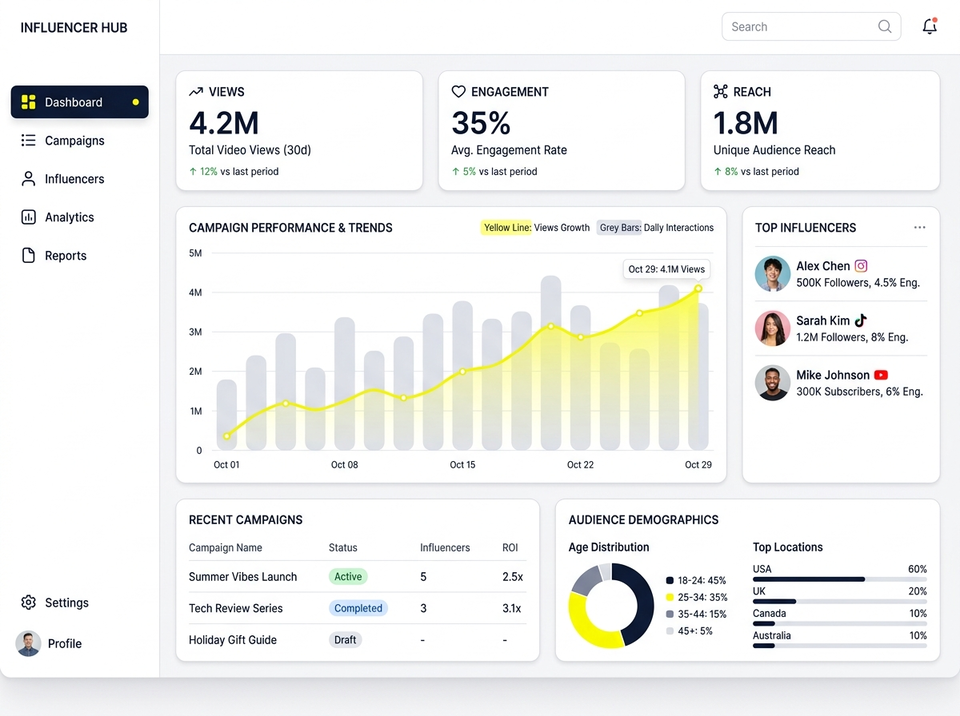Click the Influencers person icon

click(28, 178)
